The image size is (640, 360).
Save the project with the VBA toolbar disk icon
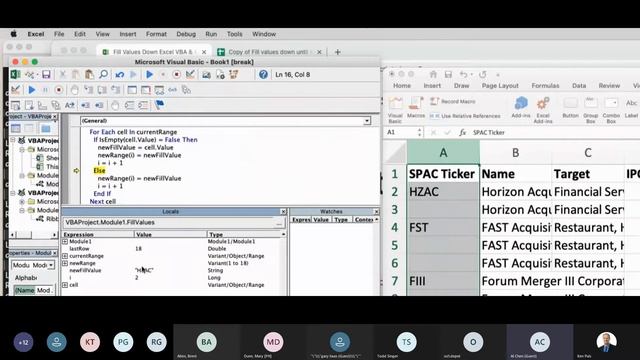46,74
